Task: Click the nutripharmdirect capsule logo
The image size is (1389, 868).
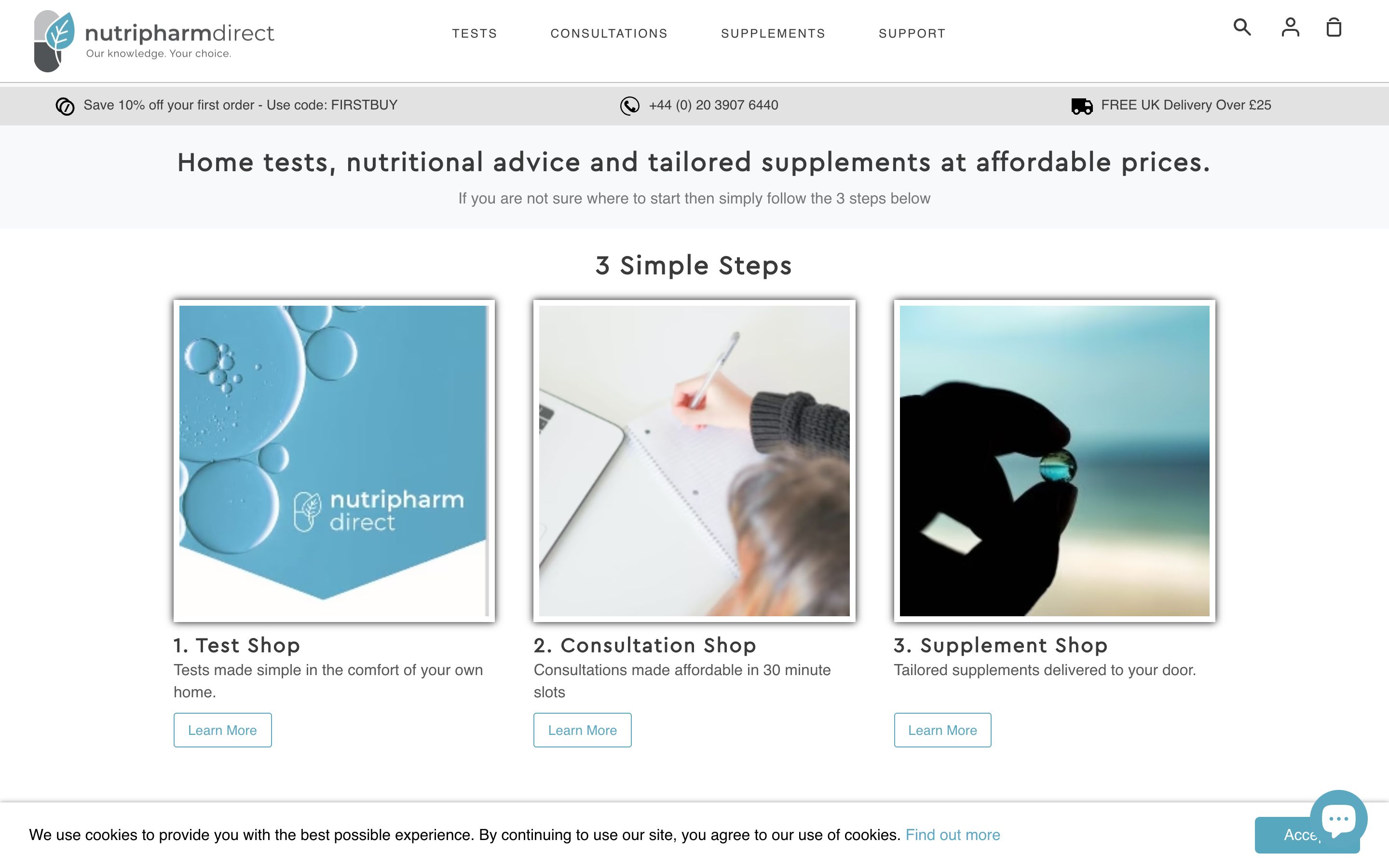Action: pos(54,39)
